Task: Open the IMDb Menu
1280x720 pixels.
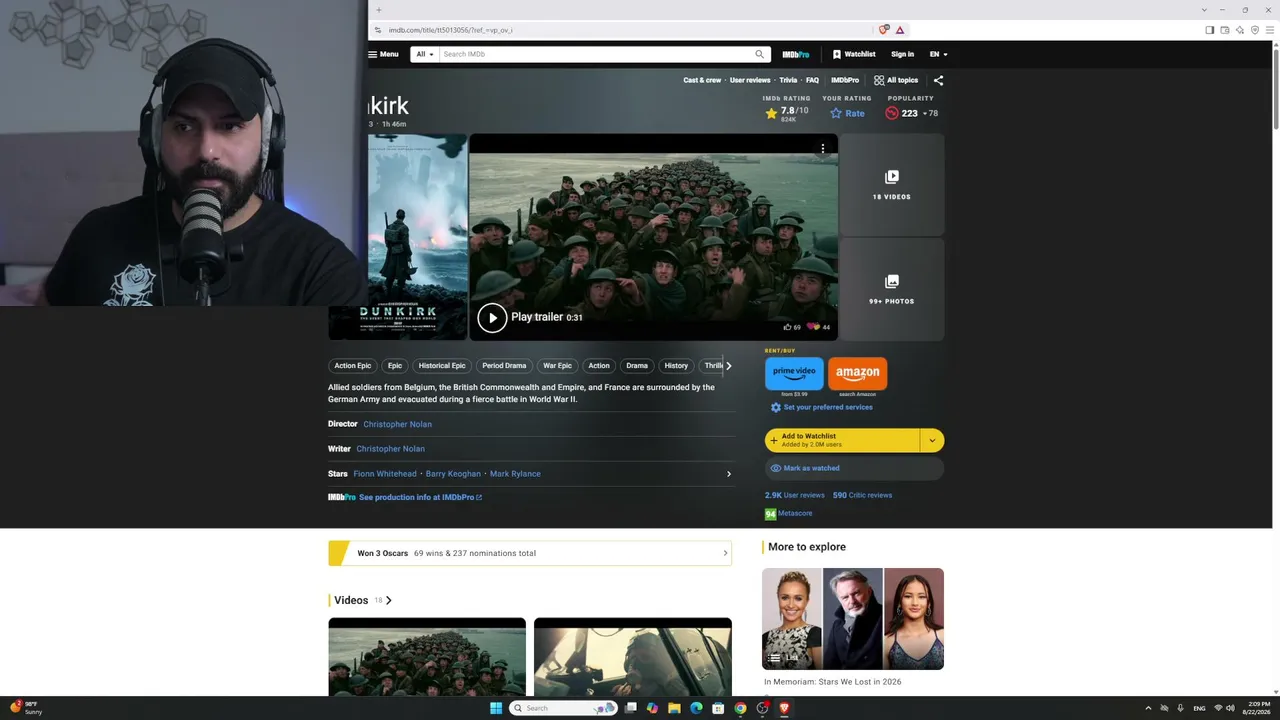Action: 383,54
